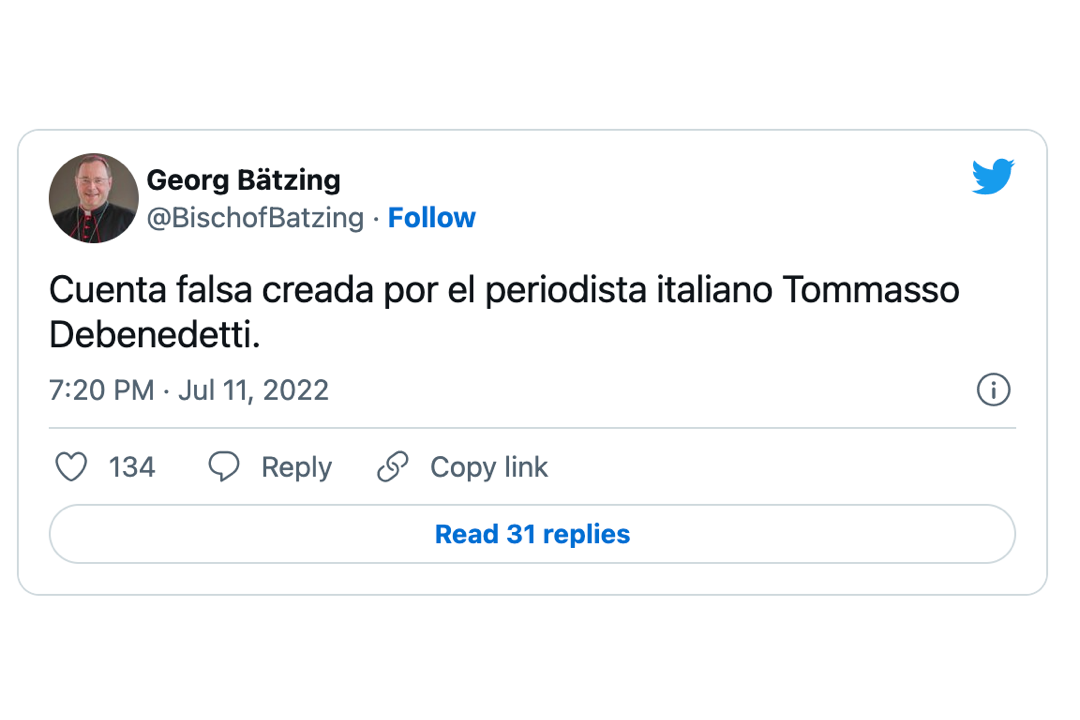Toggle following via the Follow control

click(x=431, y=217)
